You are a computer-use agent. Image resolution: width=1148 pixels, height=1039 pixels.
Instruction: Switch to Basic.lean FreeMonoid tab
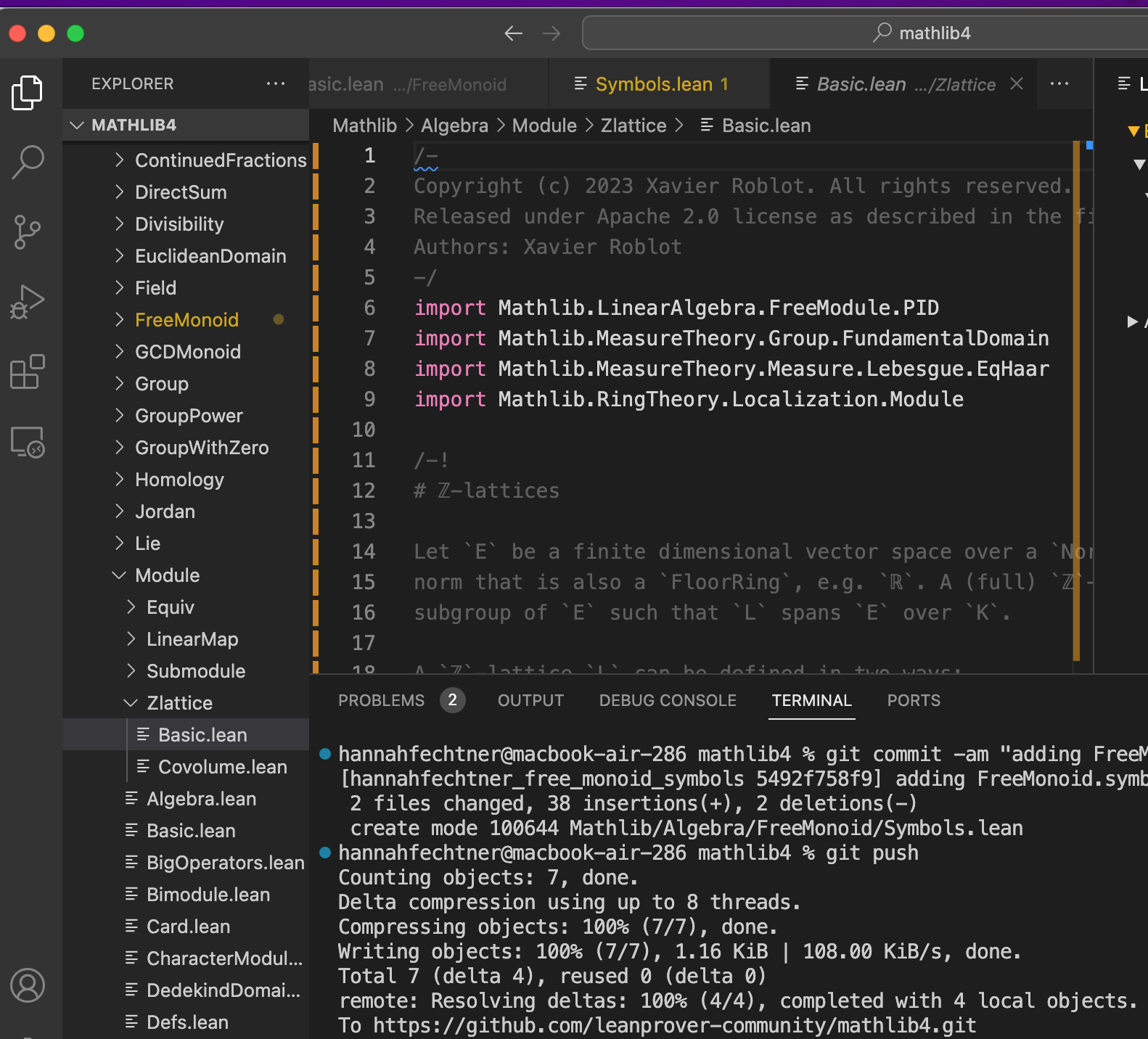pos(428,84)
